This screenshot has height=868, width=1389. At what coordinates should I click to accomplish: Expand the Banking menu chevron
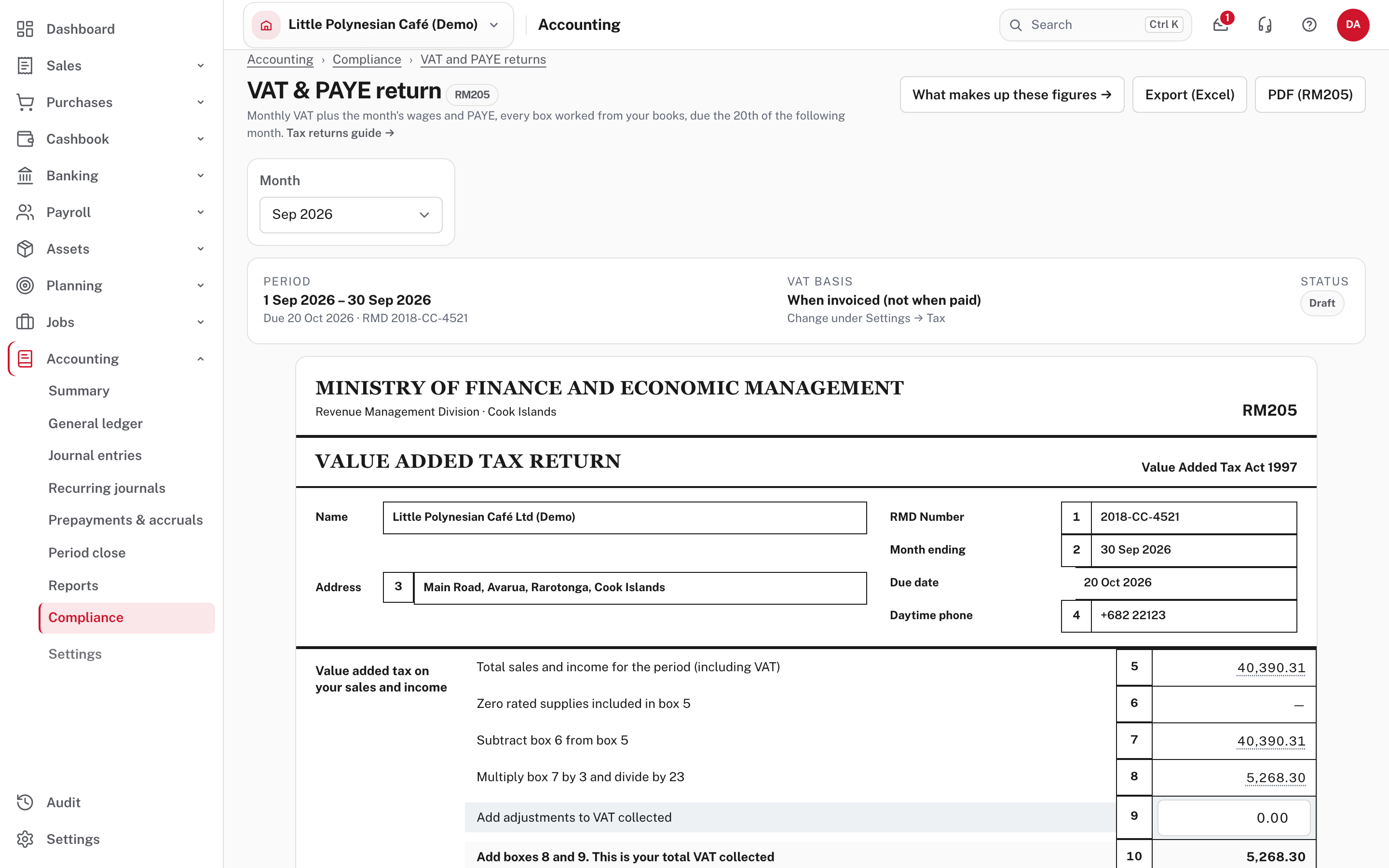[x=200, y=176]
